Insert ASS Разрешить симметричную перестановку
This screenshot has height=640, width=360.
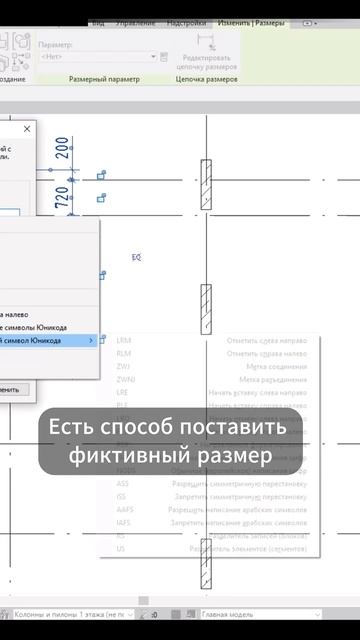tap(211, 484)
